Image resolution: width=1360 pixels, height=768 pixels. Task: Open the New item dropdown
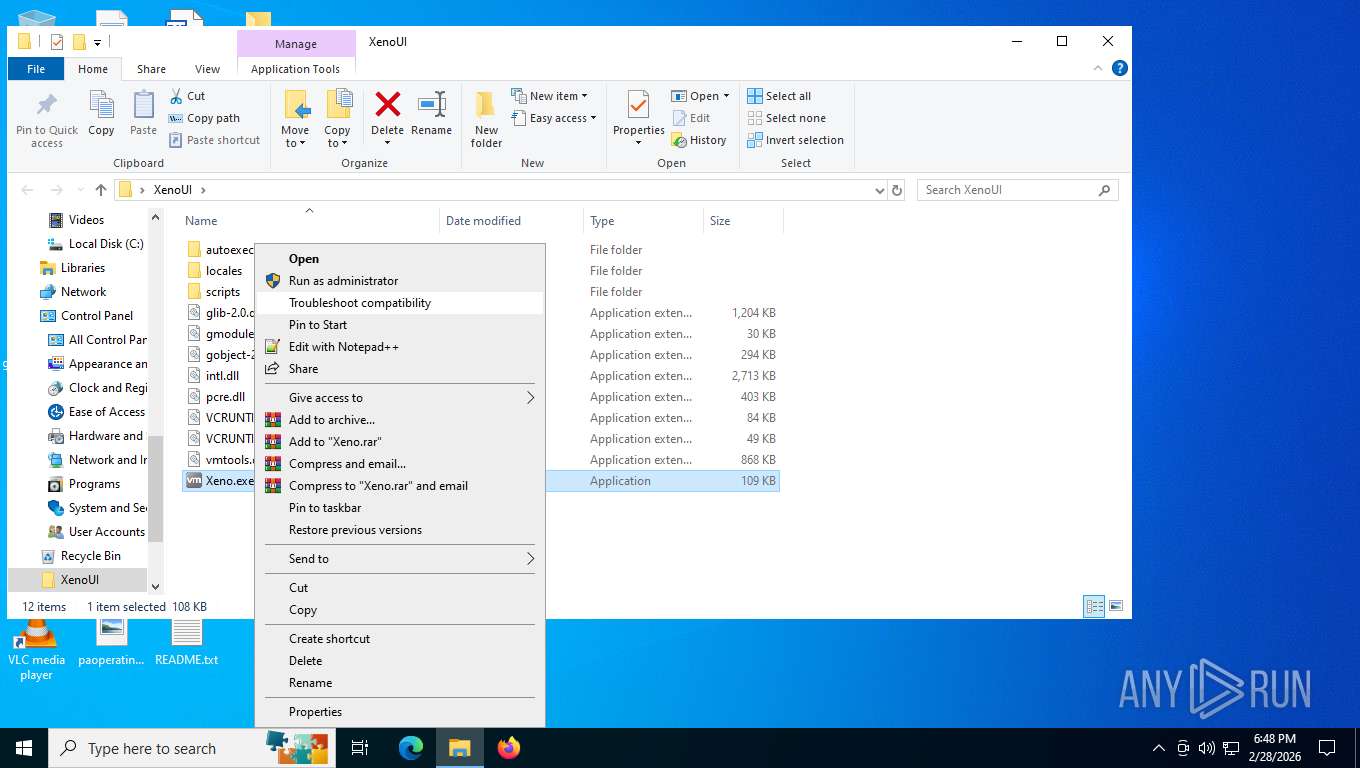click(549, 96)
